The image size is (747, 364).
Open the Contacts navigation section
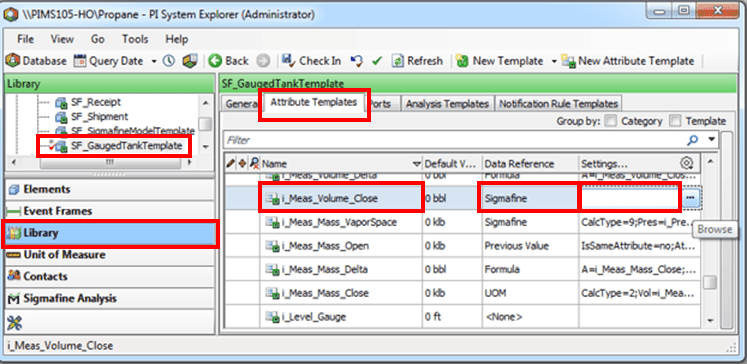click(x=110, y=276)
